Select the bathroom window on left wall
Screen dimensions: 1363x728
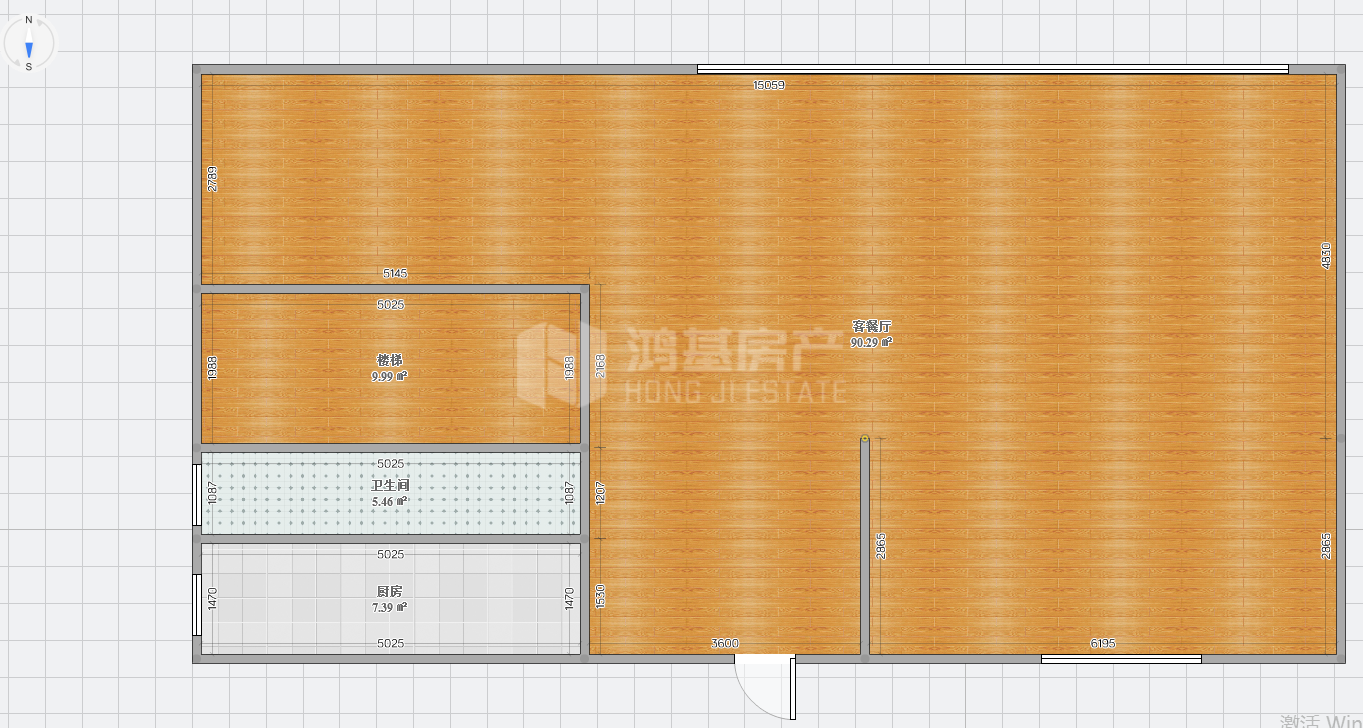197,494
